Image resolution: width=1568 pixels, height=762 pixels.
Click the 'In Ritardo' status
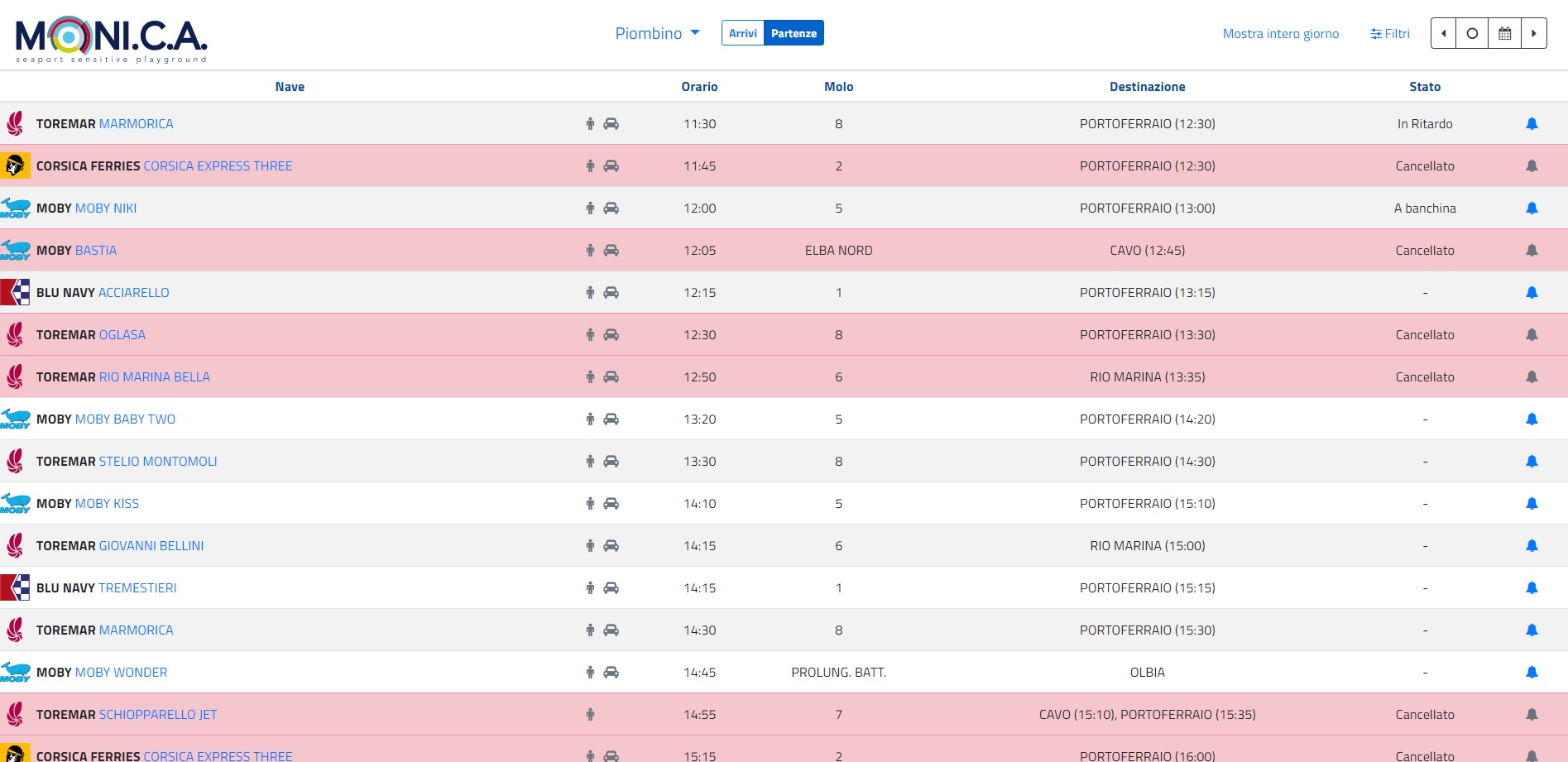(1425, 124)
